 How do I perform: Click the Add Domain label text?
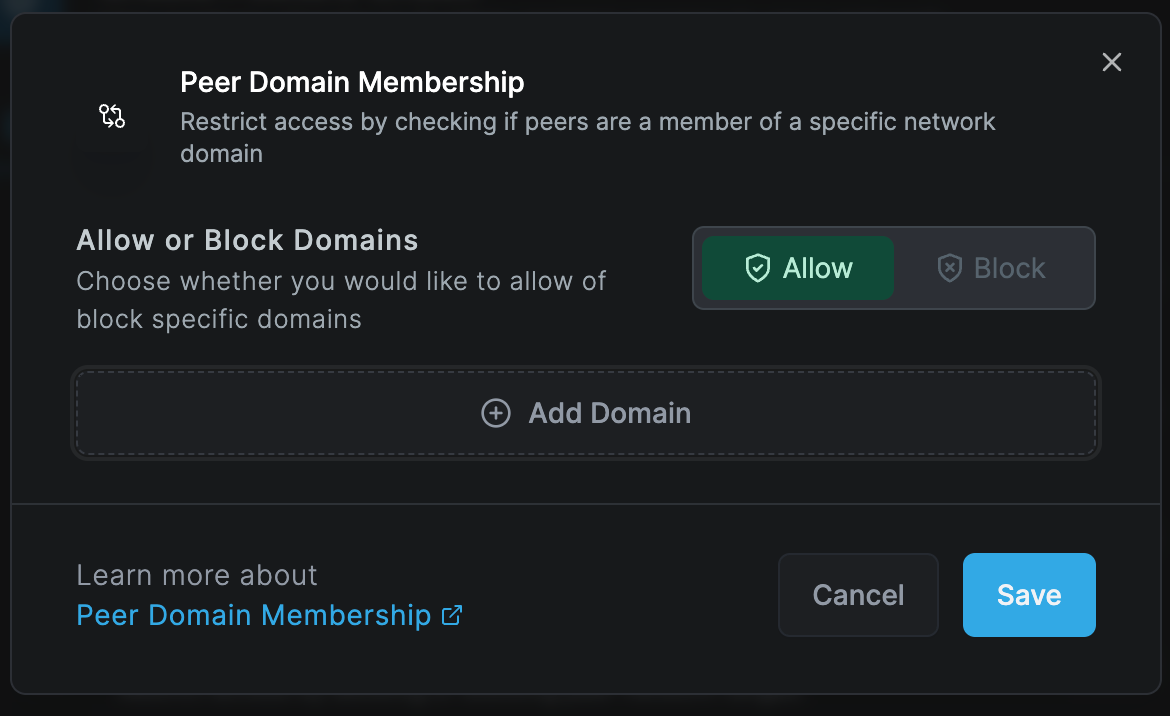pos(610,413)
